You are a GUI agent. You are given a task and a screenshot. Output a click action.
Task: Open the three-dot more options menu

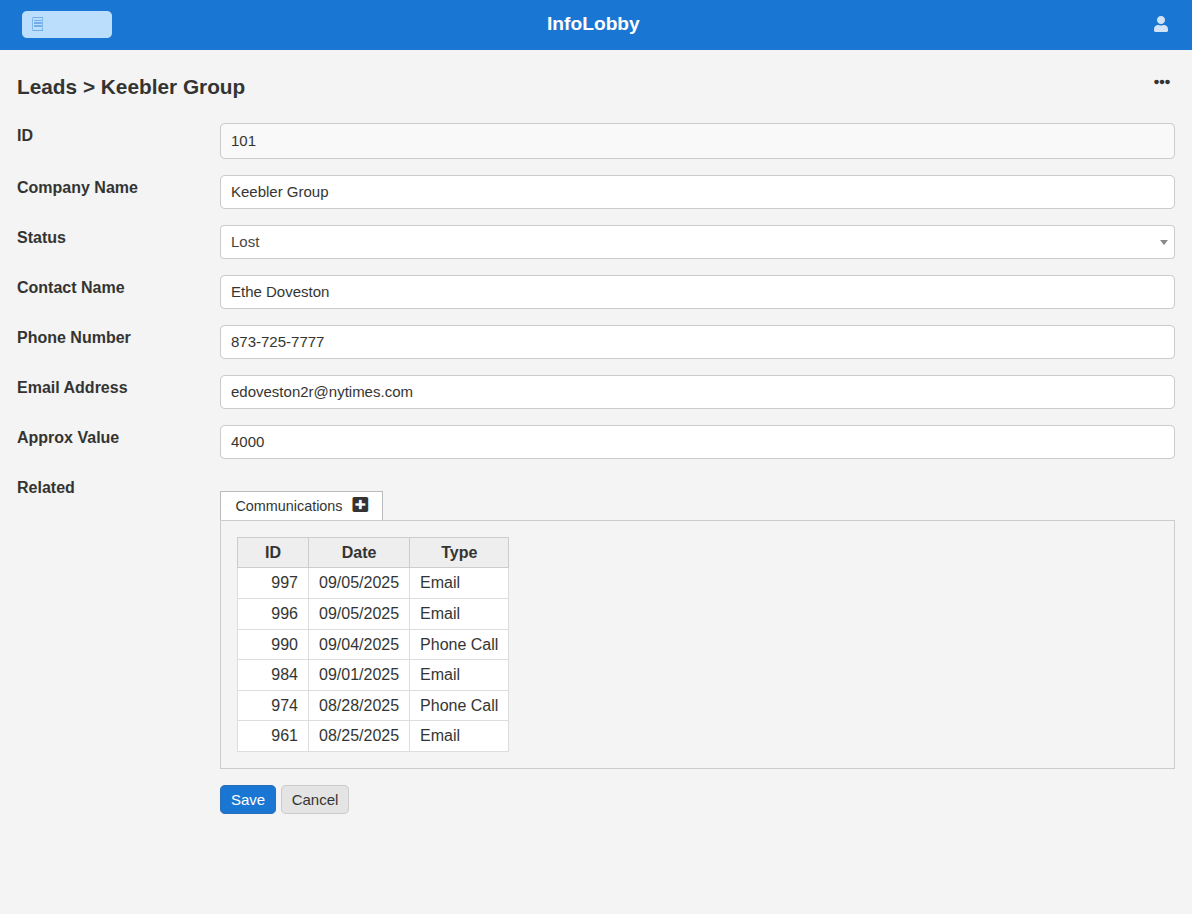point(1161,82)
